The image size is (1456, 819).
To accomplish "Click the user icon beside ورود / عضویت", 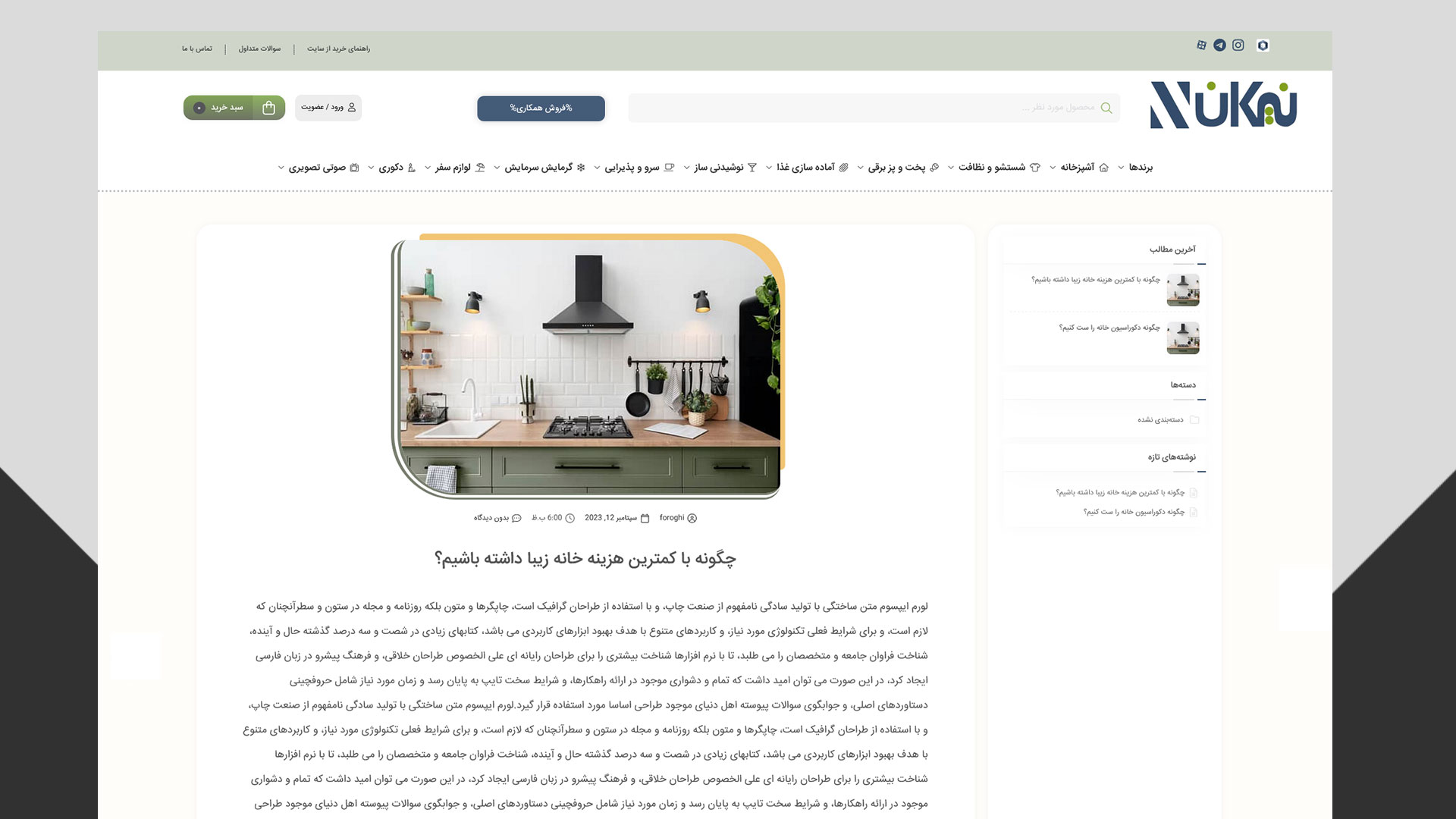I will pyautogui.click(x=351, y=108).
